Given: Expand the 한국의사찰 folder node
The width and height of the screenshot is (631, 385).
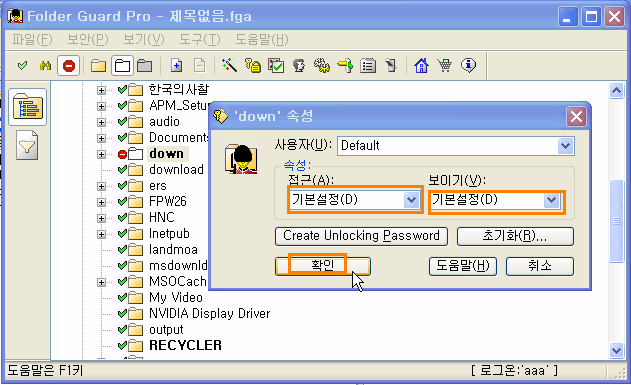Looking at the screenshot, I should coord(101,91).
